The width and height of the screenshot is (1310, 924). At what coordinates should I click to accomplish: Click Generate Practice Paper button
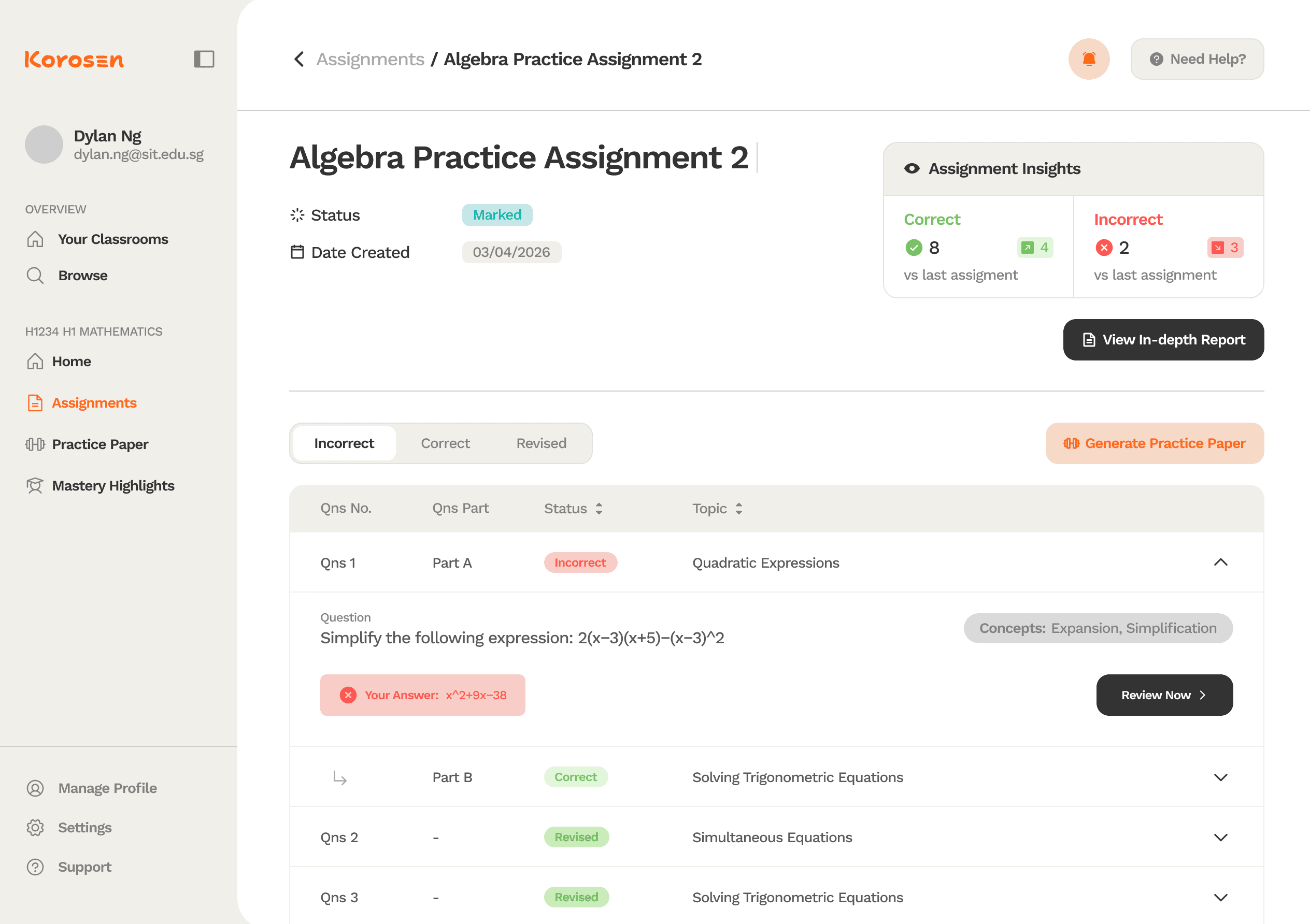pos(1154,444)
